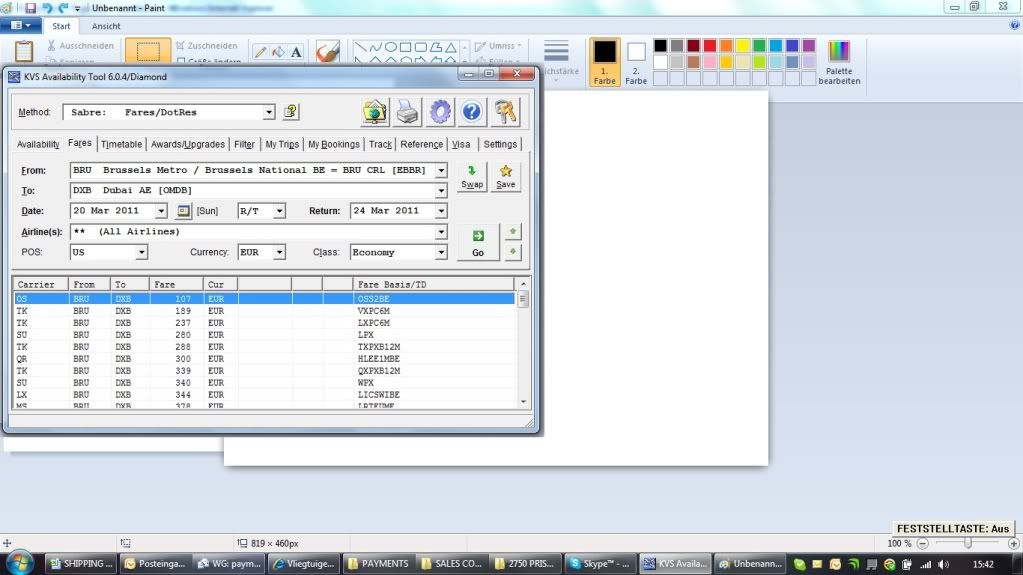Sort results by Fare column header
1023x575 pixels.
(176, 285)
